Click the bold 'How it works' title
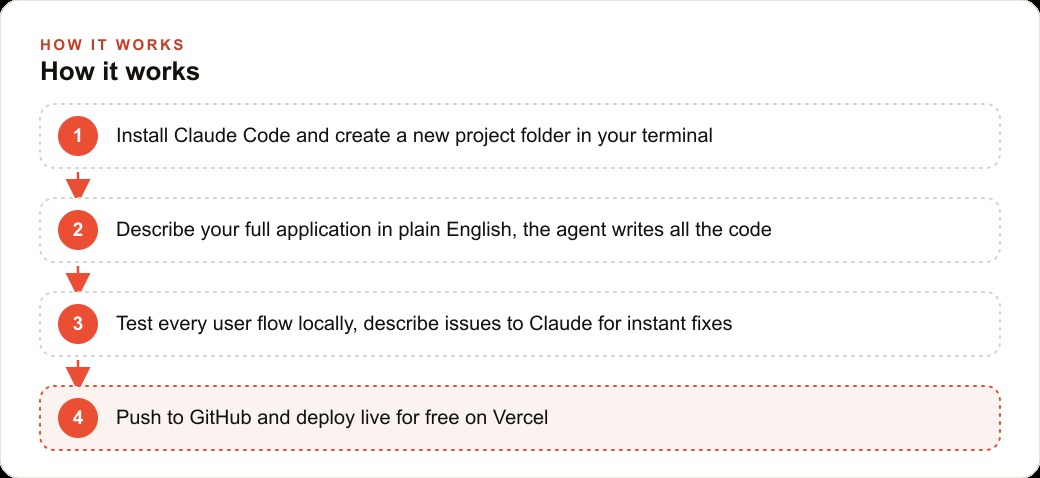Screen dimensions: 1040x478 tap(120, 71)
